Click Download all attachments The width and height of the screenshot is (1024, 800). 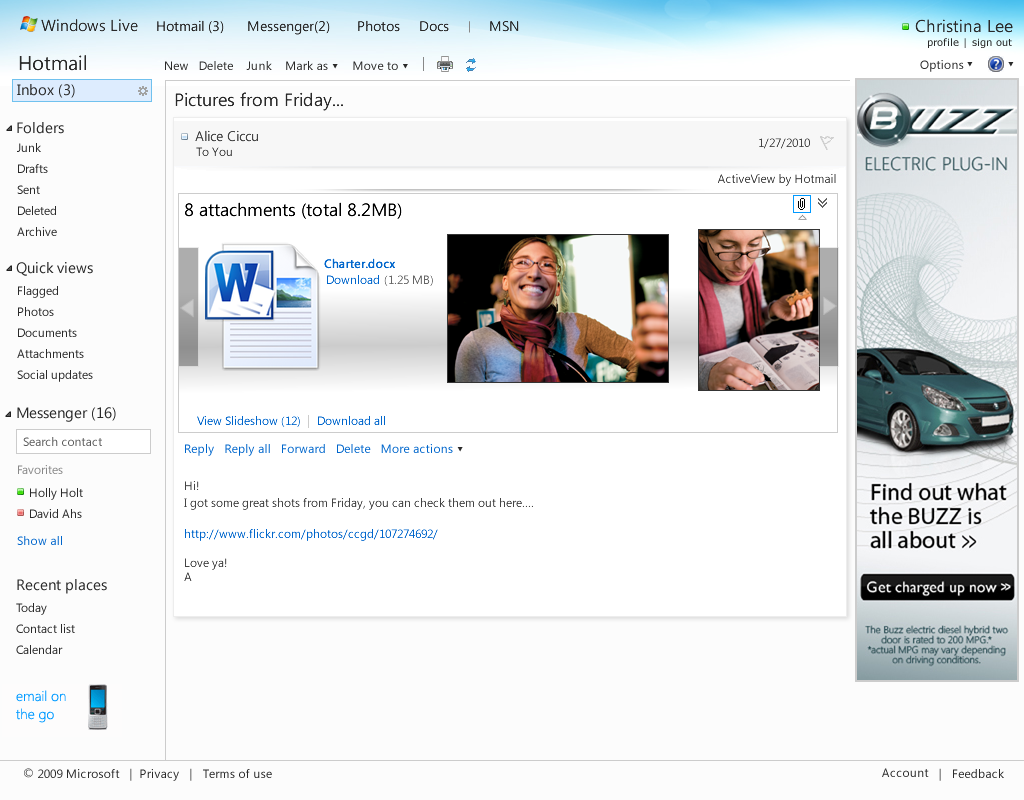pos(351,421)
